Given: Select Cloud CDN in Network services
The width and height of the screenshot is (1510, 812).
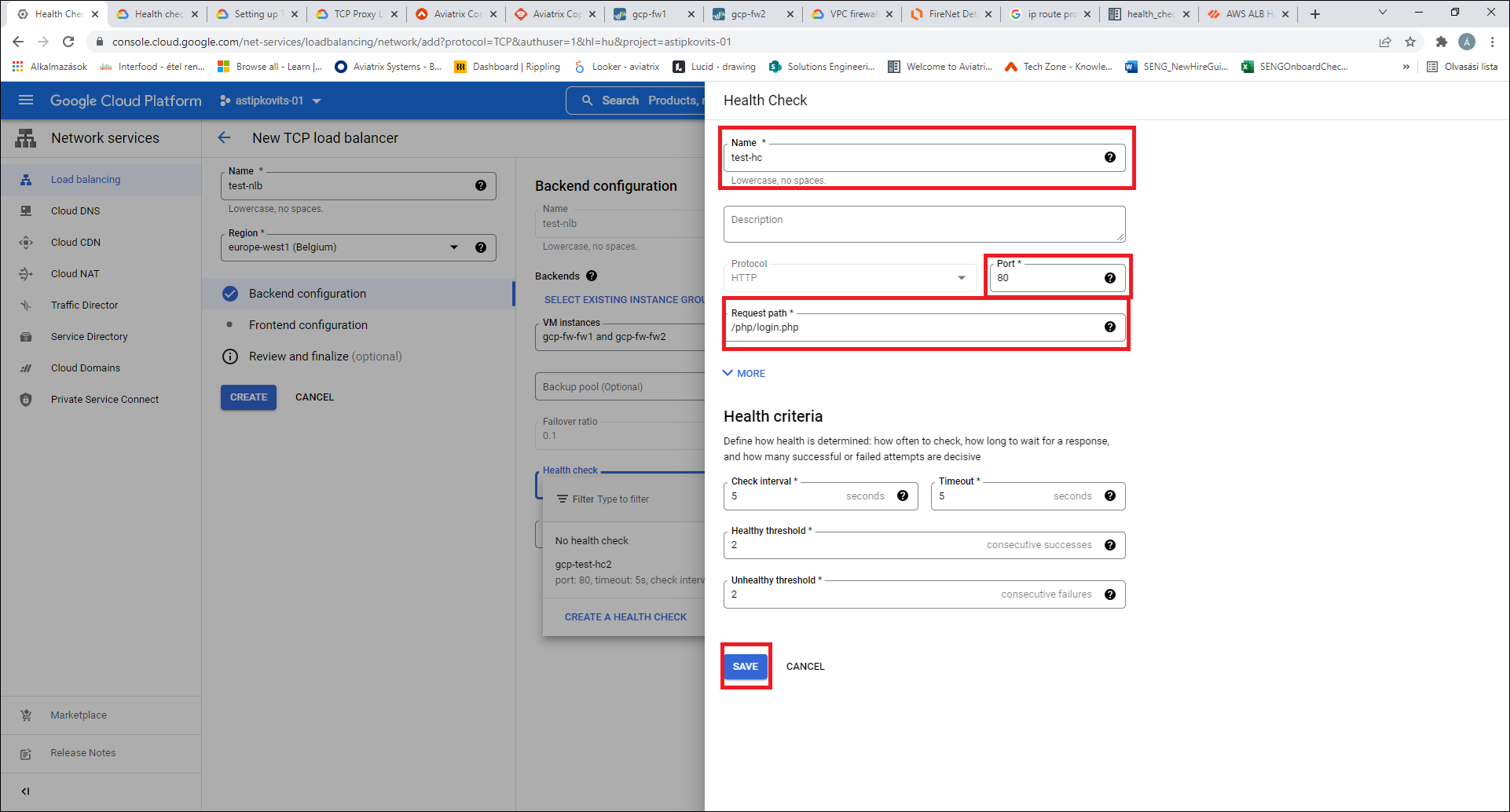Looking at the screenshot, I should [76, 242].
